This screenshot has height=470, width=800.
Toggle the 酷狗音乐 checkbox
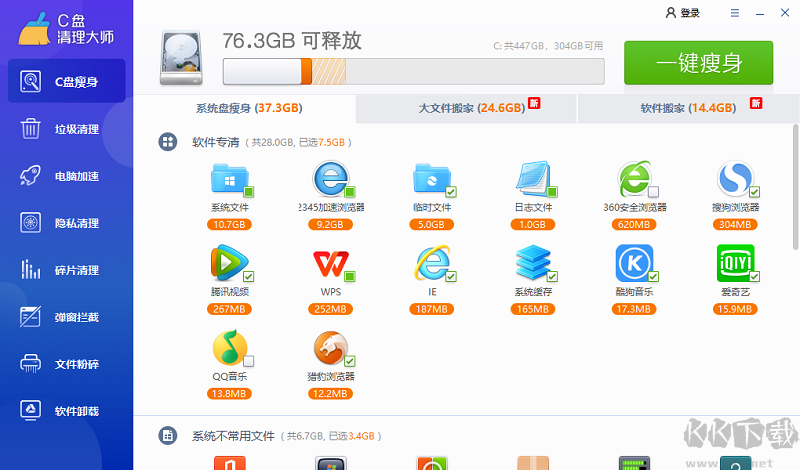click(654, 277)
